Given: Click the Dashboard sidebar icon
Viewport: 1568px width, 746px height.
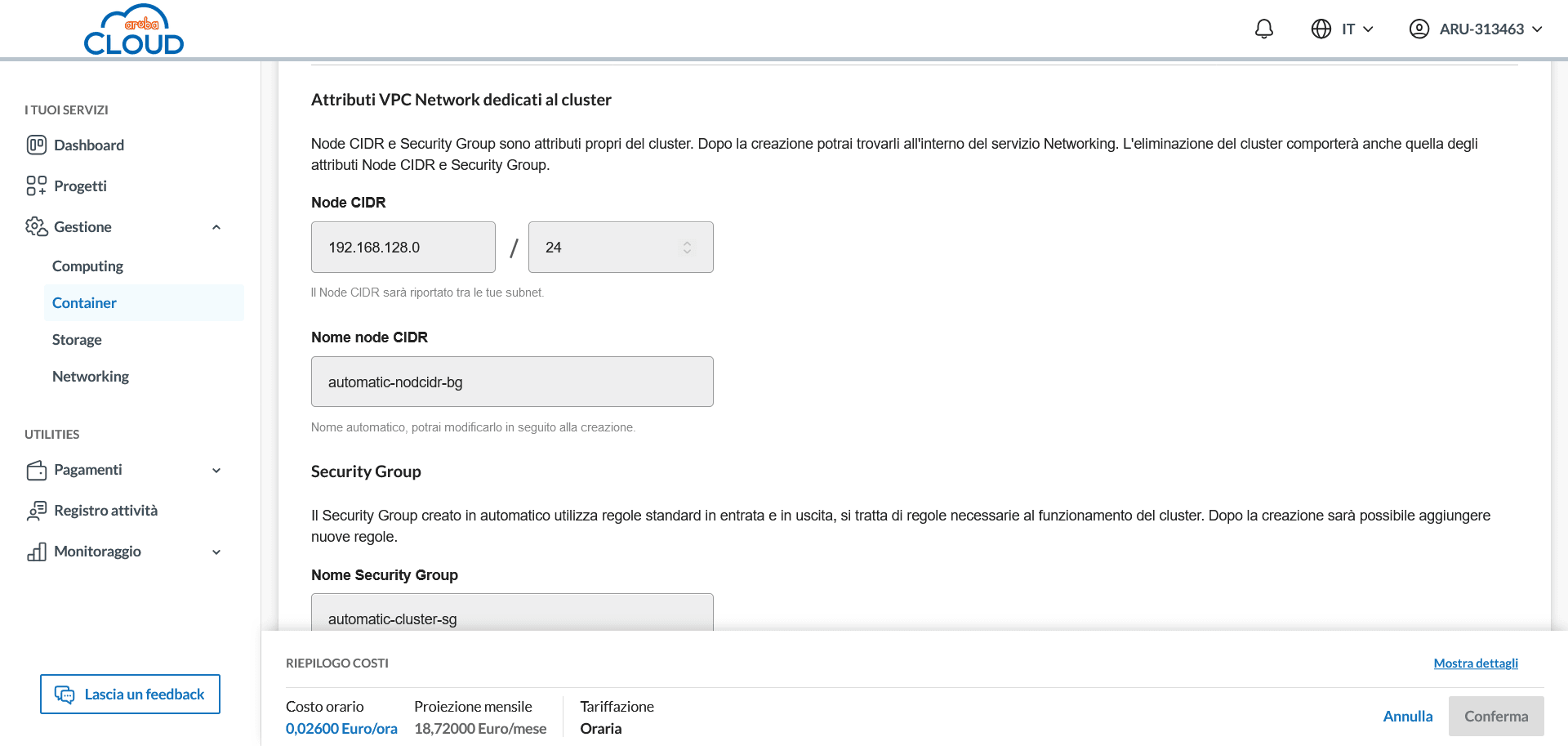Looking at the screenshot, I should pyautogui.click(x=36, y=145).
